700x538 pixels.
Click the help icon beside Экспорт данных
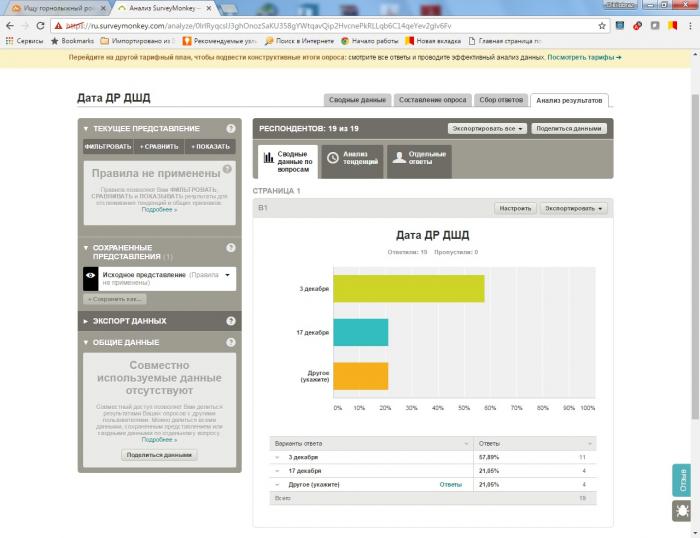(x=231, y=321)
